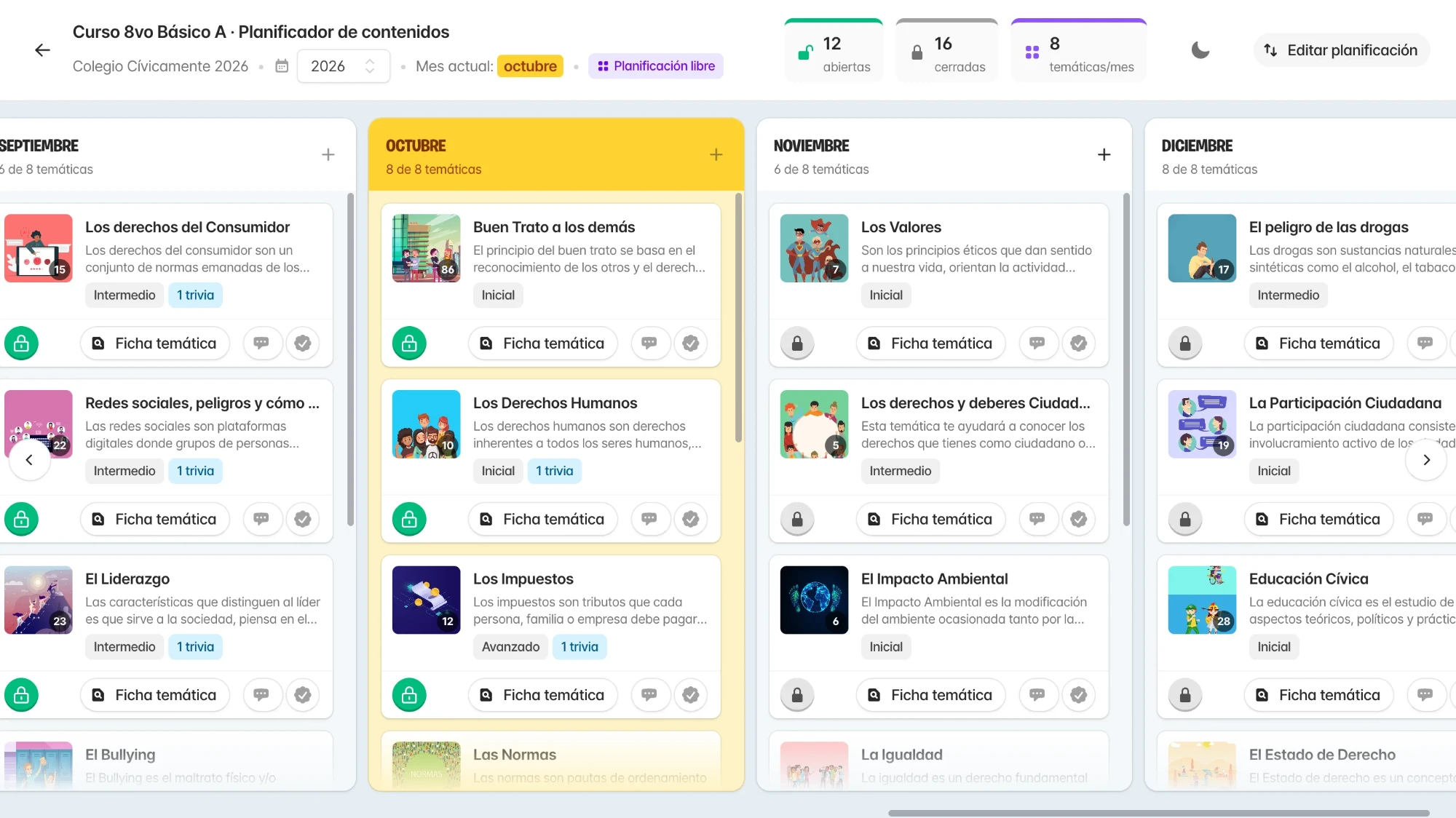Click the 1 trivia tag on Los Impuestos
Image resolution: width=1456 pixels, height=818 pixels.
point(579,647)
